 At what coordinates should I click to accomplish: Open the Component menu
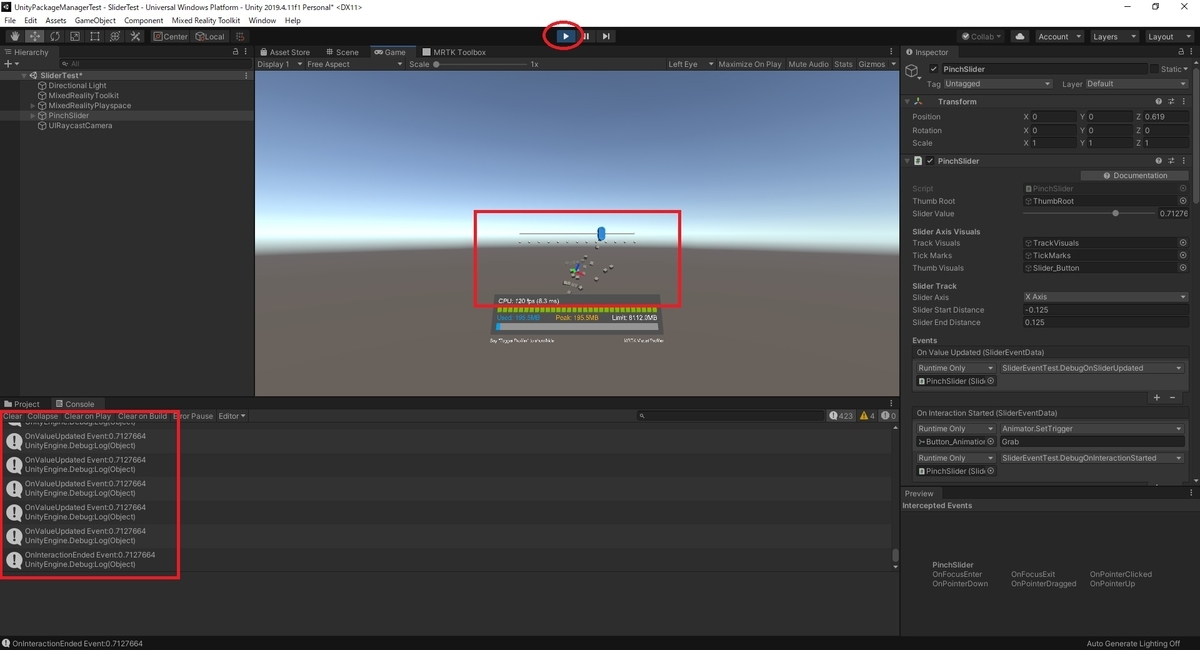(144, 20)
